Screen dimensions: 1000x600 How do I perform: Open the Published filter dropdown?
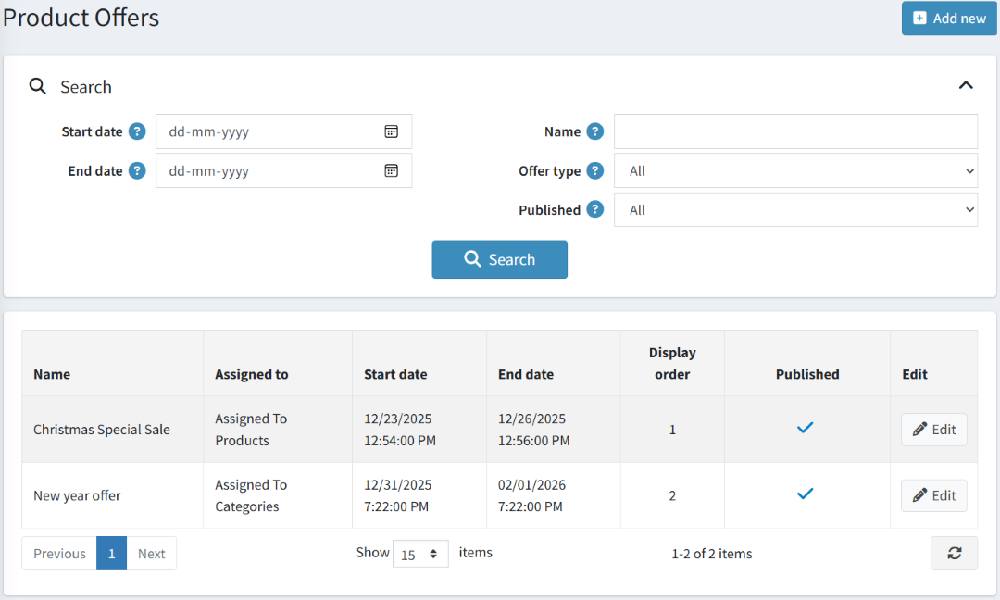(x=795, y=210)
